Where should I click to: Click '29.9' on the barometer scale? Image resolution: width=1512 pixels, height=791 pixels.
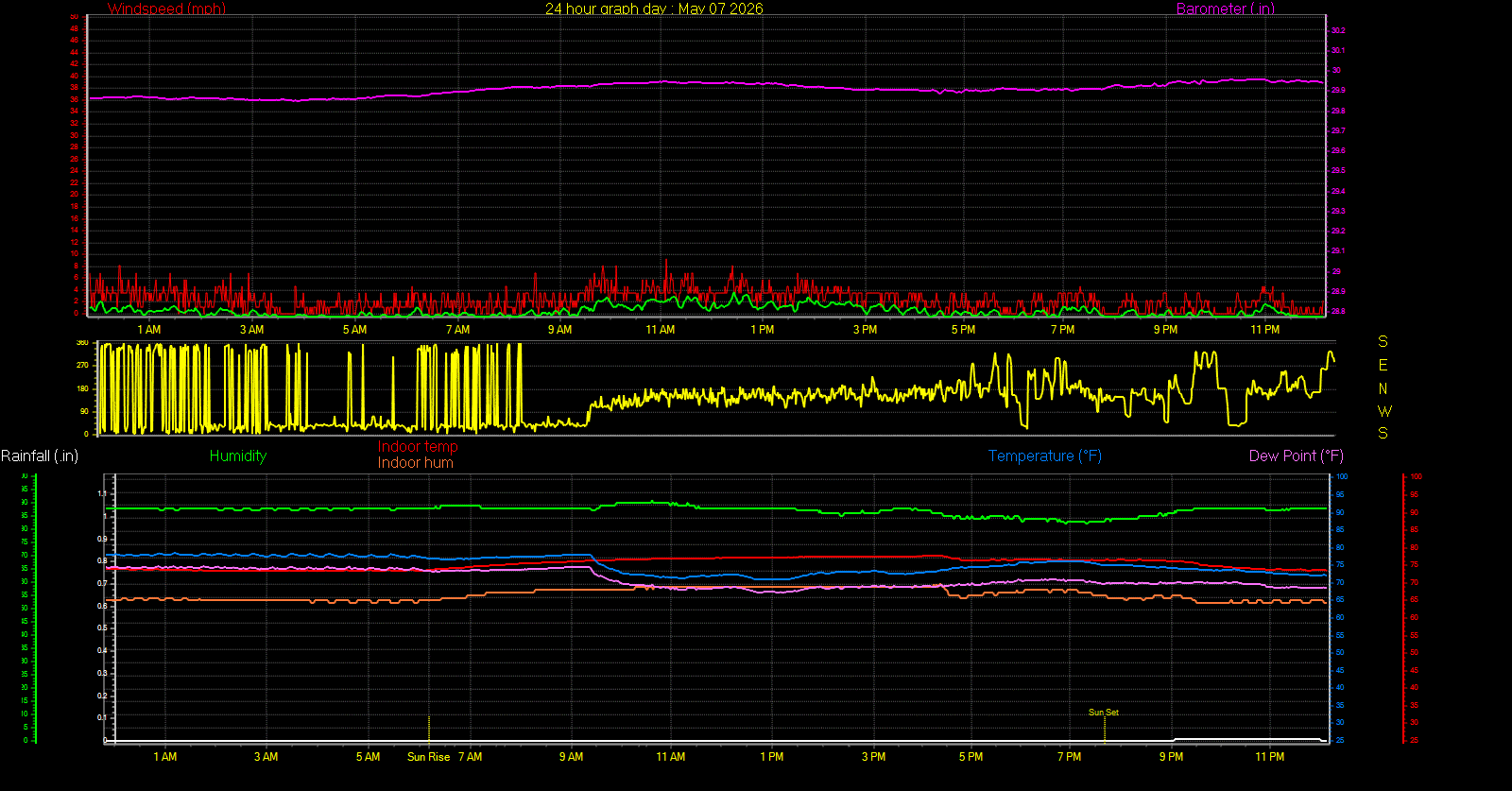1338,90
